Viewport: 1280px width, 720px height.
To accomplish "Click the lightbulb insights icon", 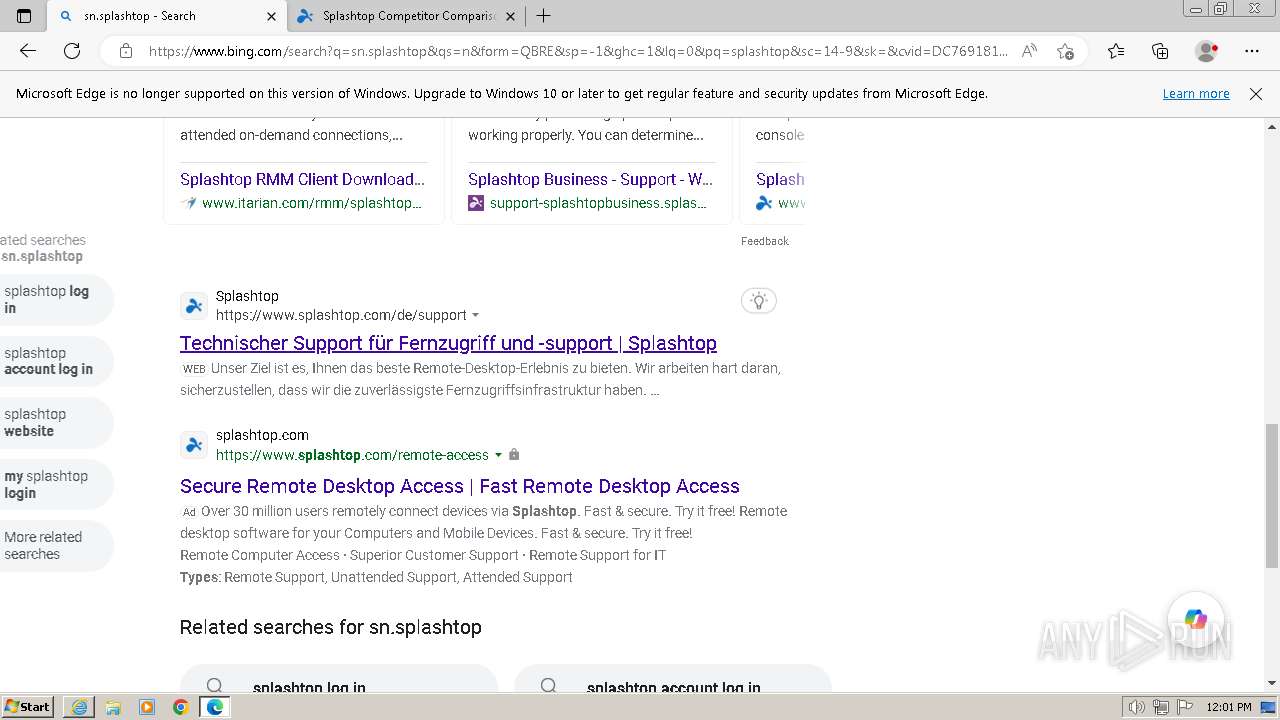I will click(759, 301).
